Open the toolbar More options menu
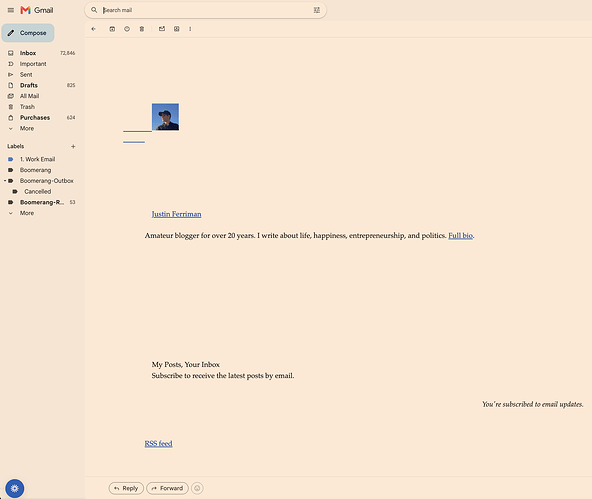Viewport: 592px width, 499px height. (x=190, y=29)
